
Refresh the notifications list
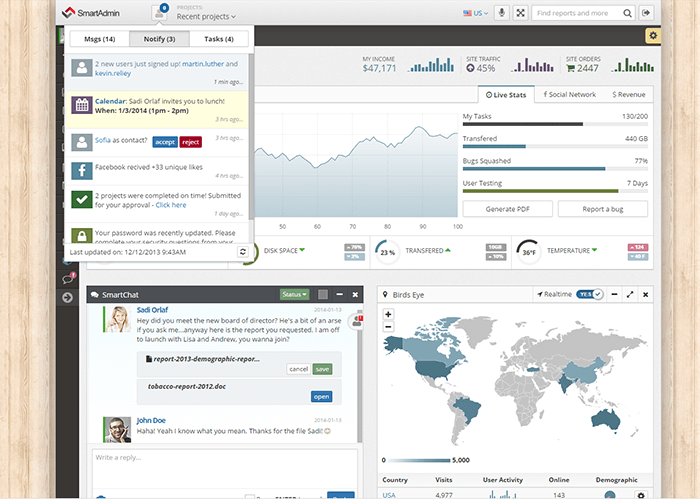coord(243,252)
